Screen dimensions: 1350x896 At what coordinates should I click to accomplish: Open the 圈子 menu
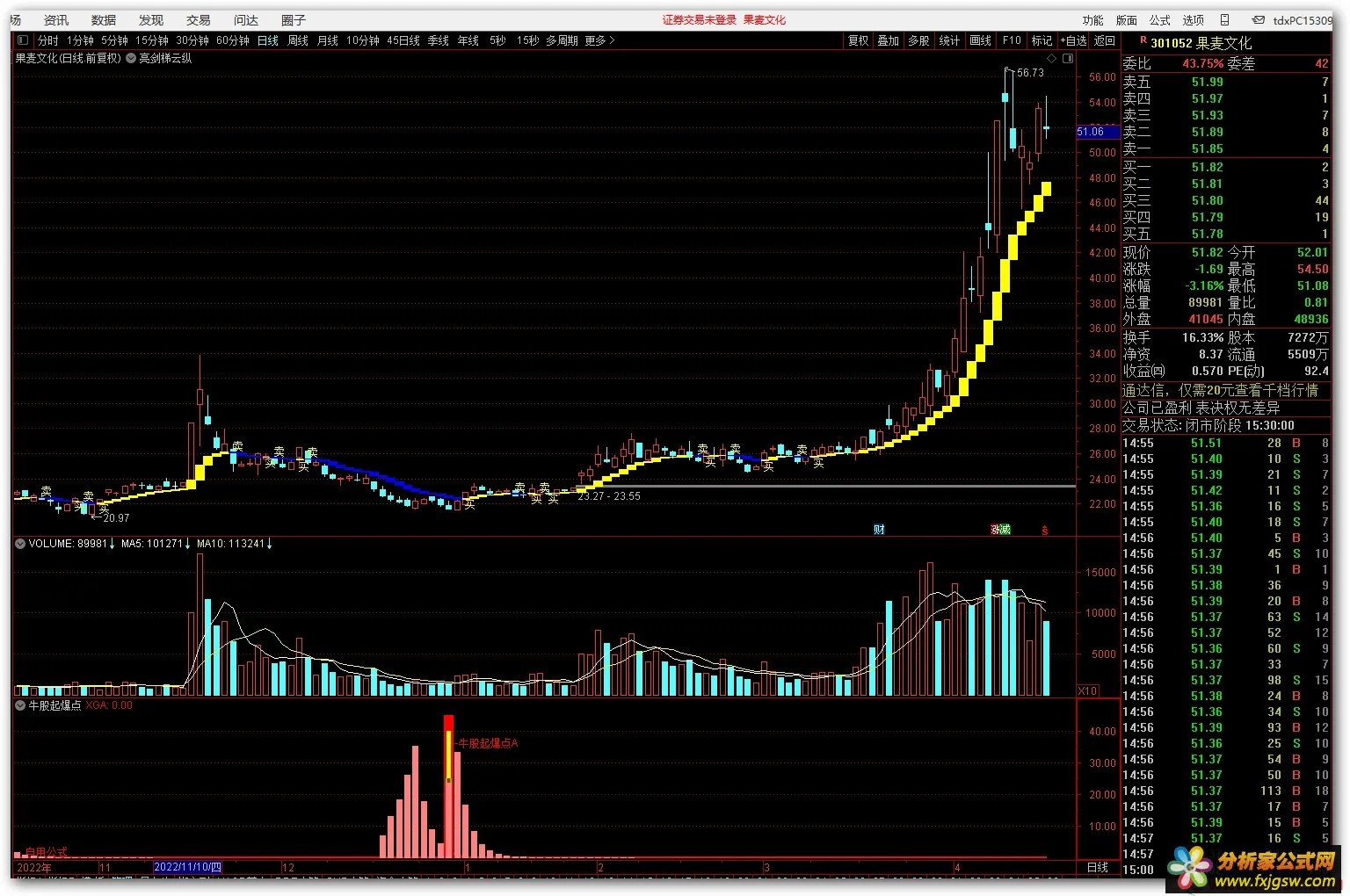pos(294,19)
